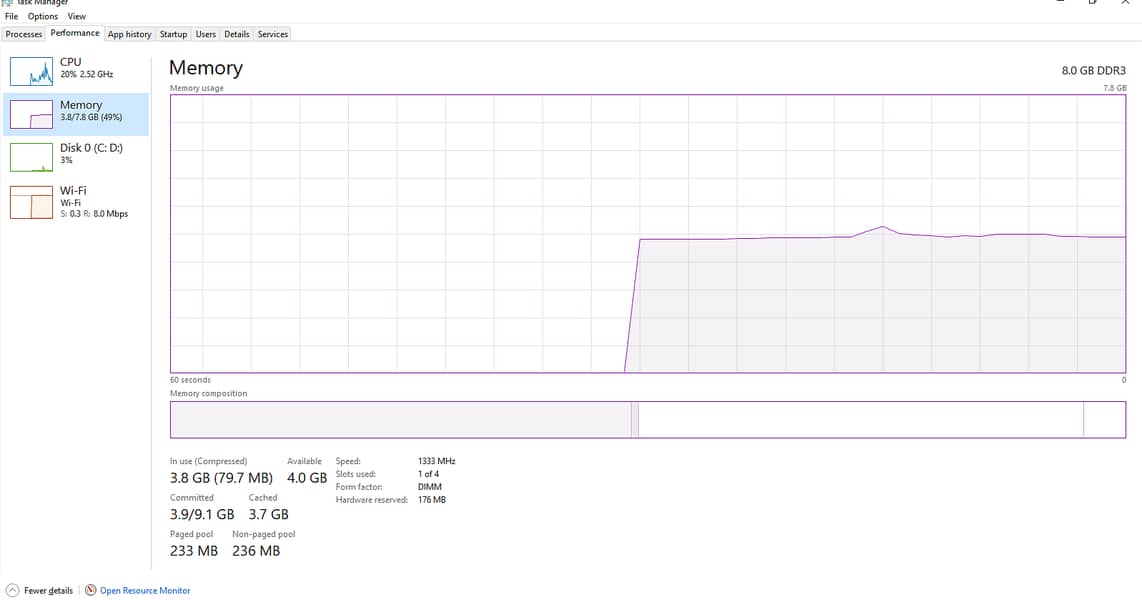The width and height of the screenshot is (1142, 600).
Task: Click the Memory usage graph
Action: point(648,234)
